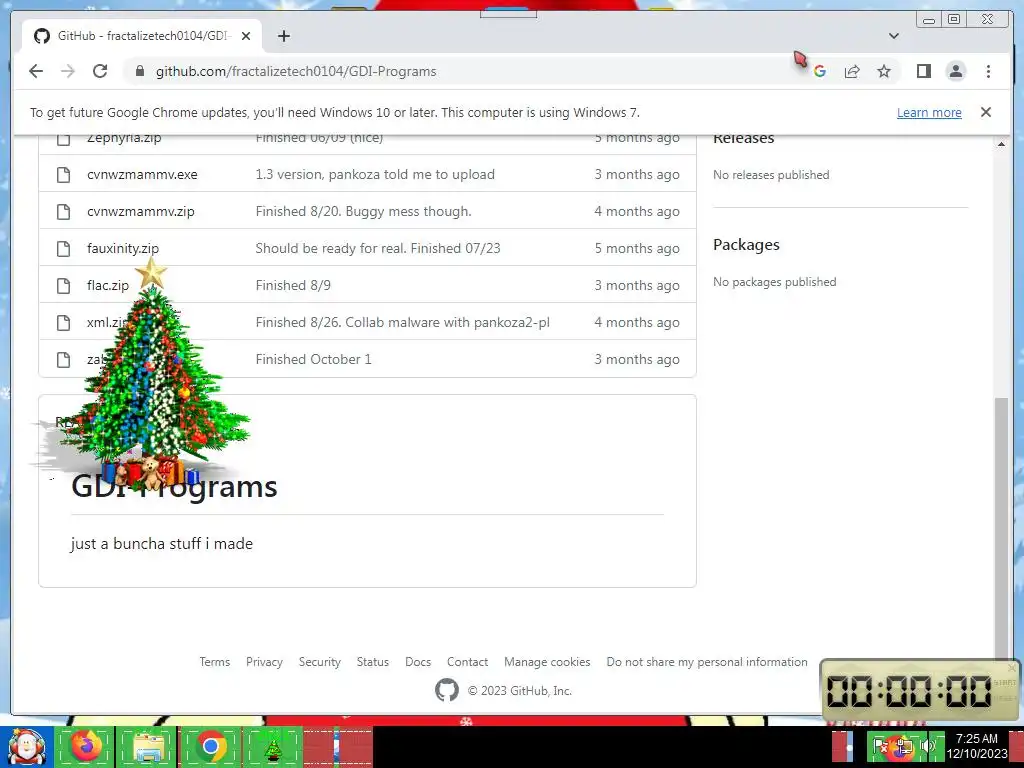
Task: Open the Privacy footer link
Action: 264,662
